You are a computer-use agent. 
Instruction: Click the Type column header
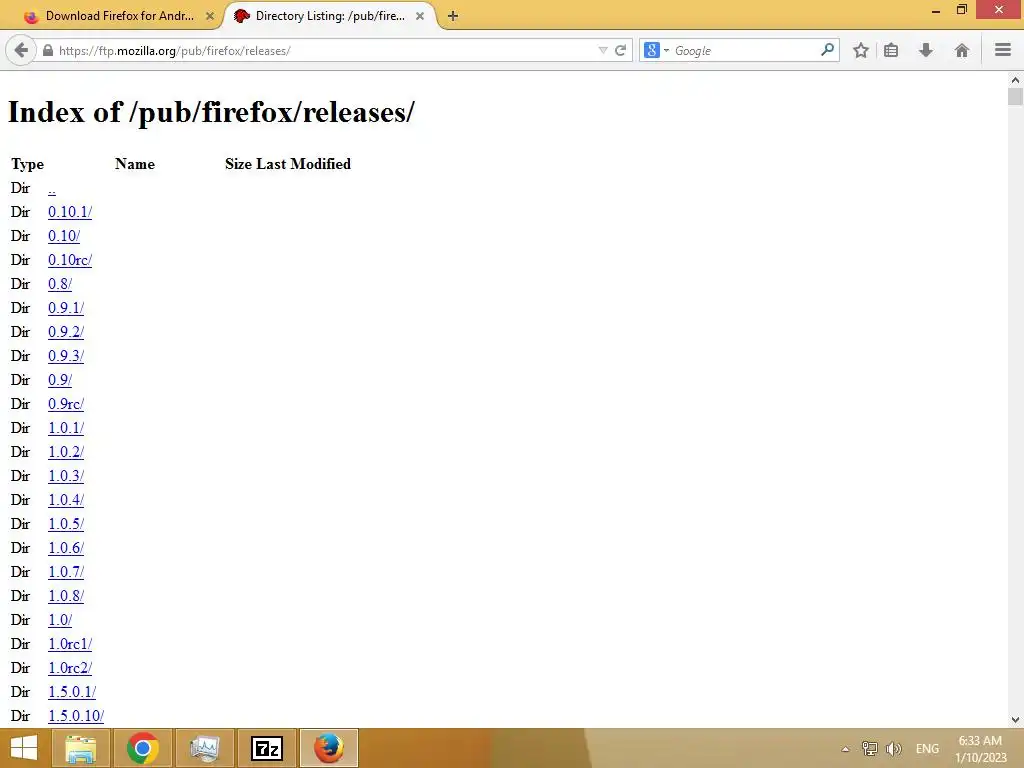[27, 164]
